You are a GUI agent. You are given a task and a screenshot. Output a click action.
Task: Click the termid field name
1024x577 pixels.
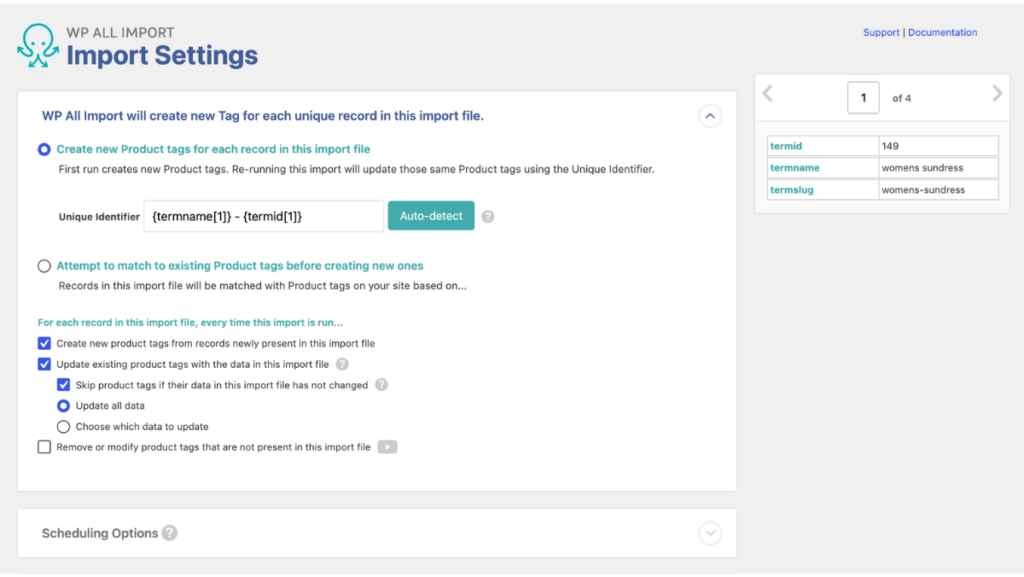(786, 146)
